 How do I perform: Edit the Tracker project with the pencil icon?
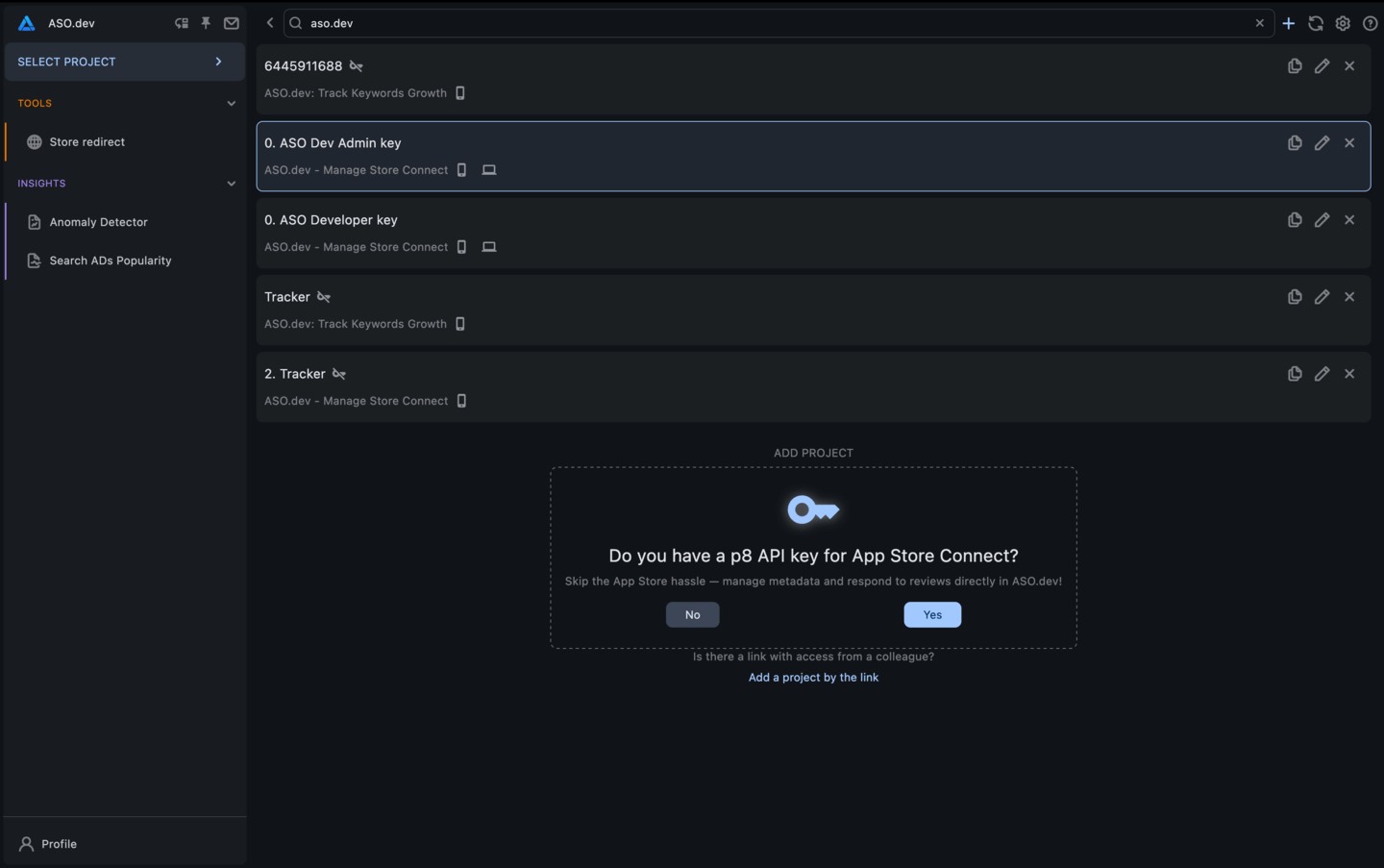(1322, 296)
